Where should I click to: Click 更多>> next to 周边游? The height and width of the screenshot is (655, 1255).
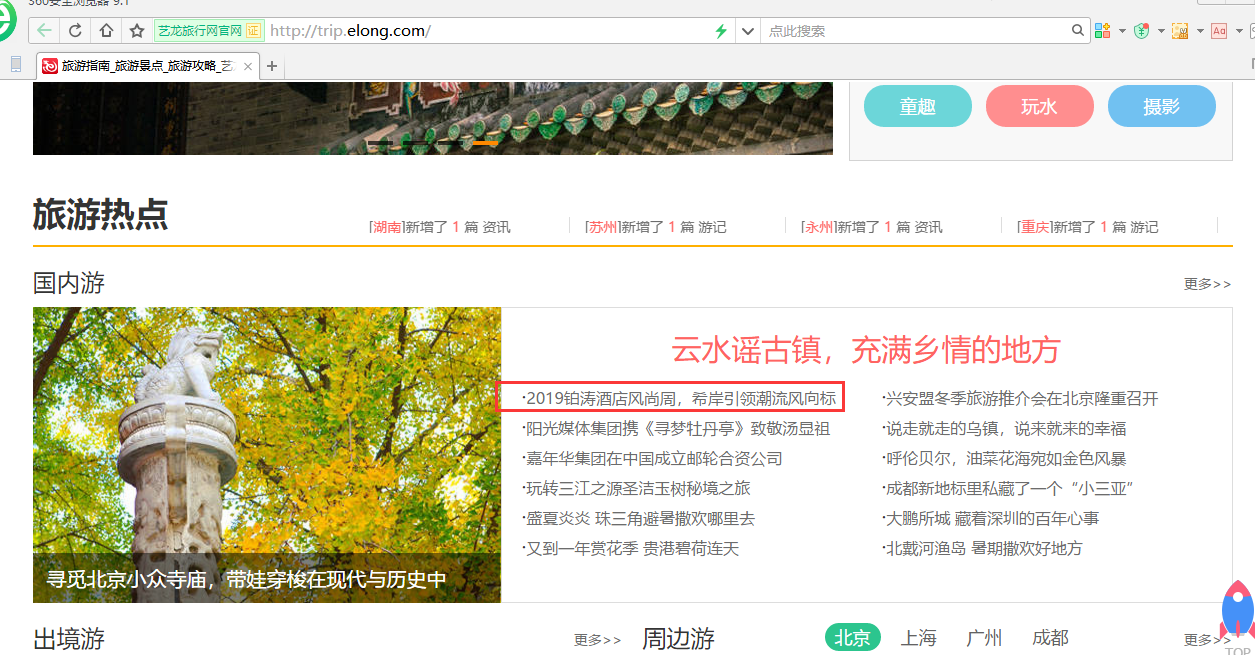[1208, 640]
